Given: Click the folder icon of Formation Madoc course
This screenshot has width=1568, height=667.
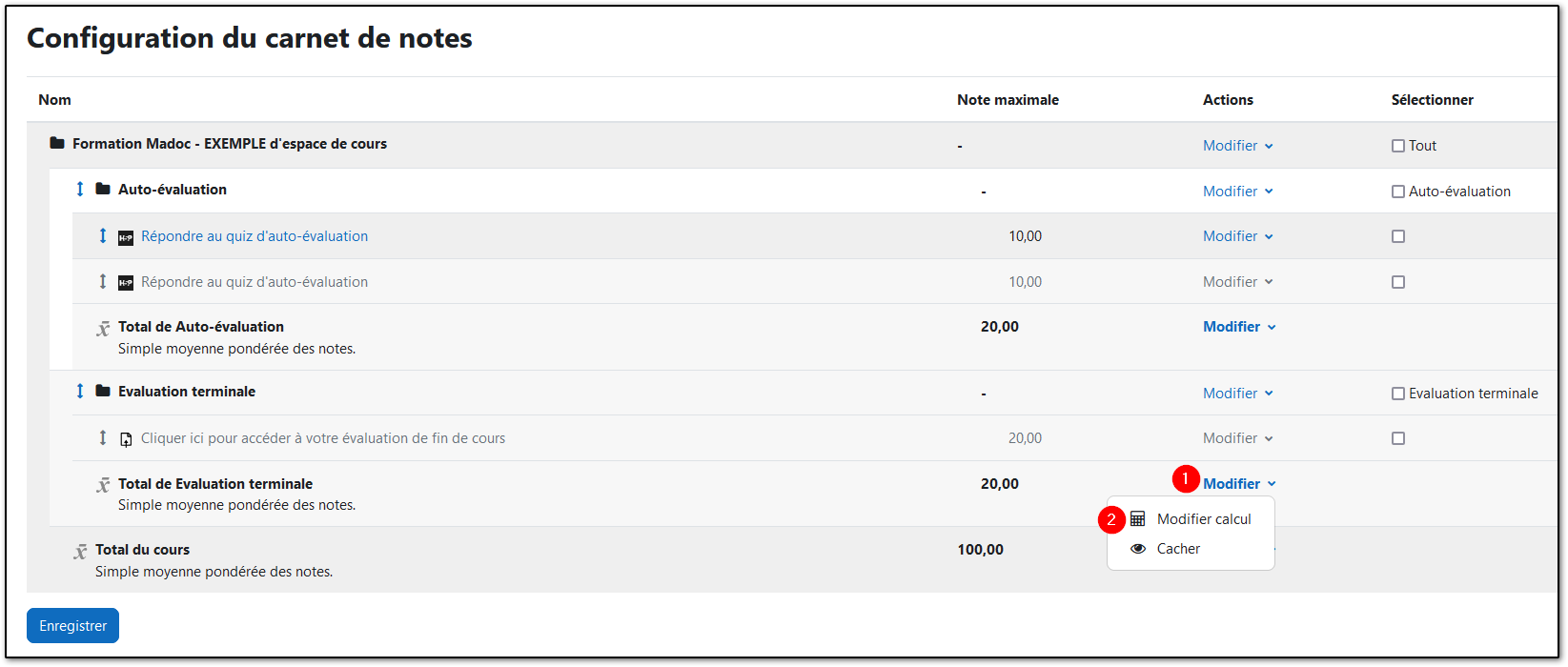Looking at the screenshot, I should 57,144.
